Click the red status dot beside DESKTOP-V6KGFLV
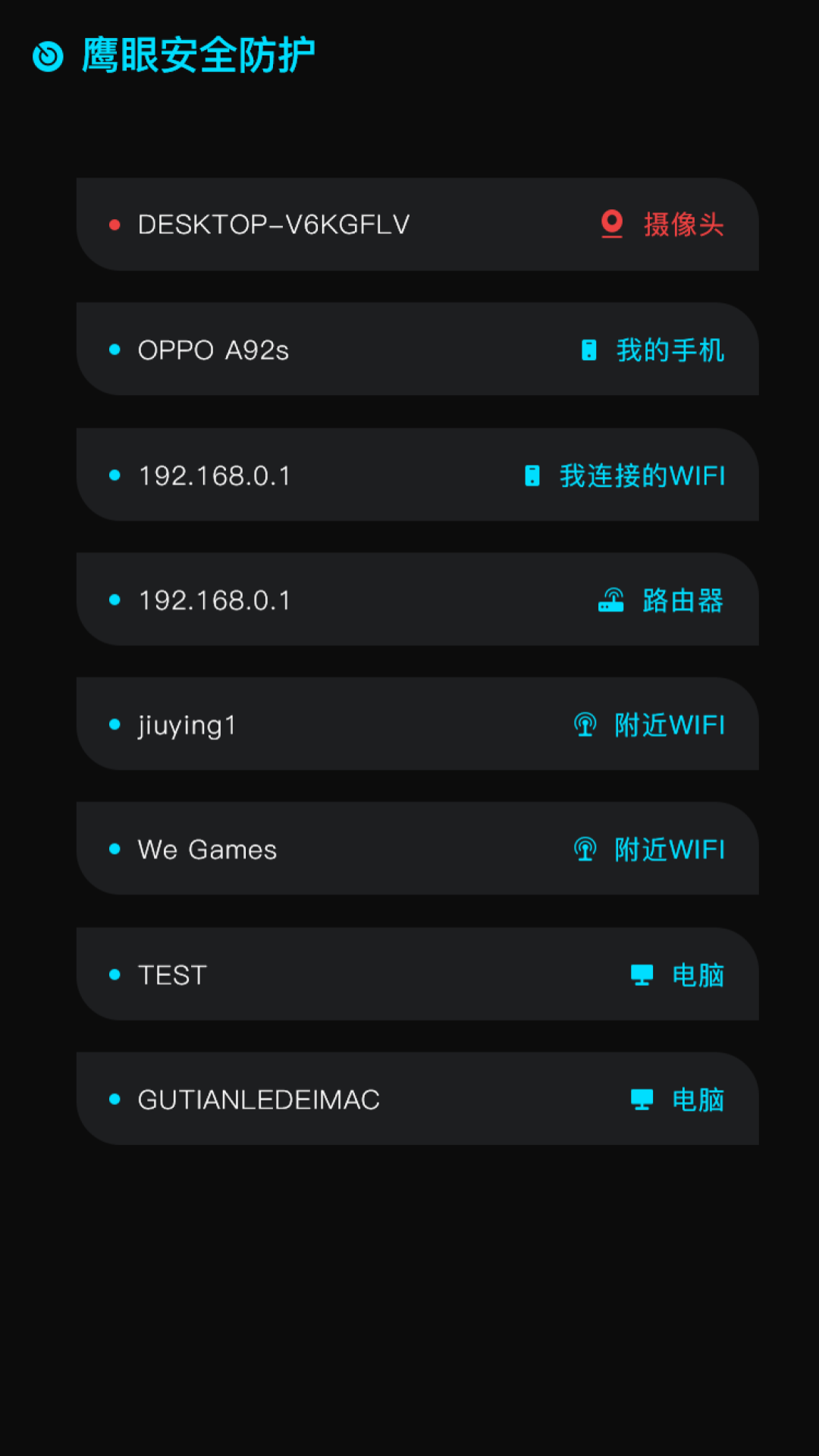The height and width of the screenshot is (1456, 819). tap(115, 224)
